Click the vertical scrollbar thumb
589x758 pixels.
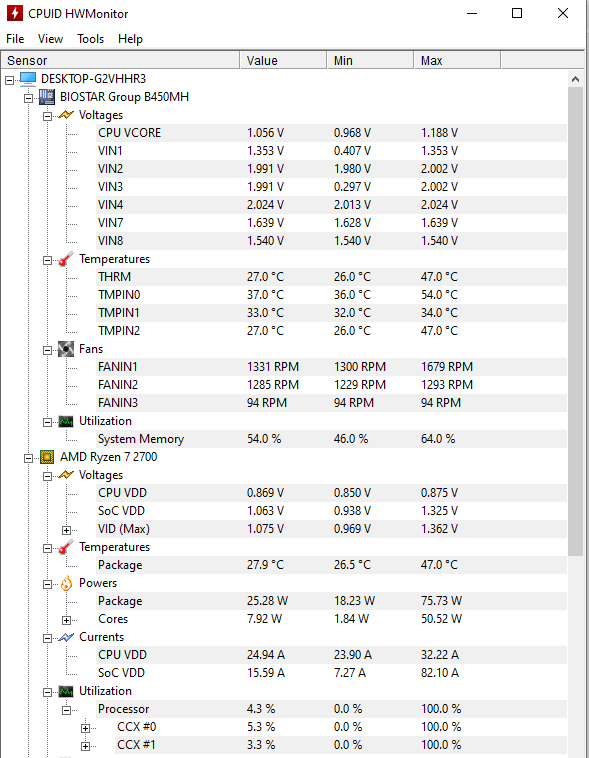click(575, 321)
